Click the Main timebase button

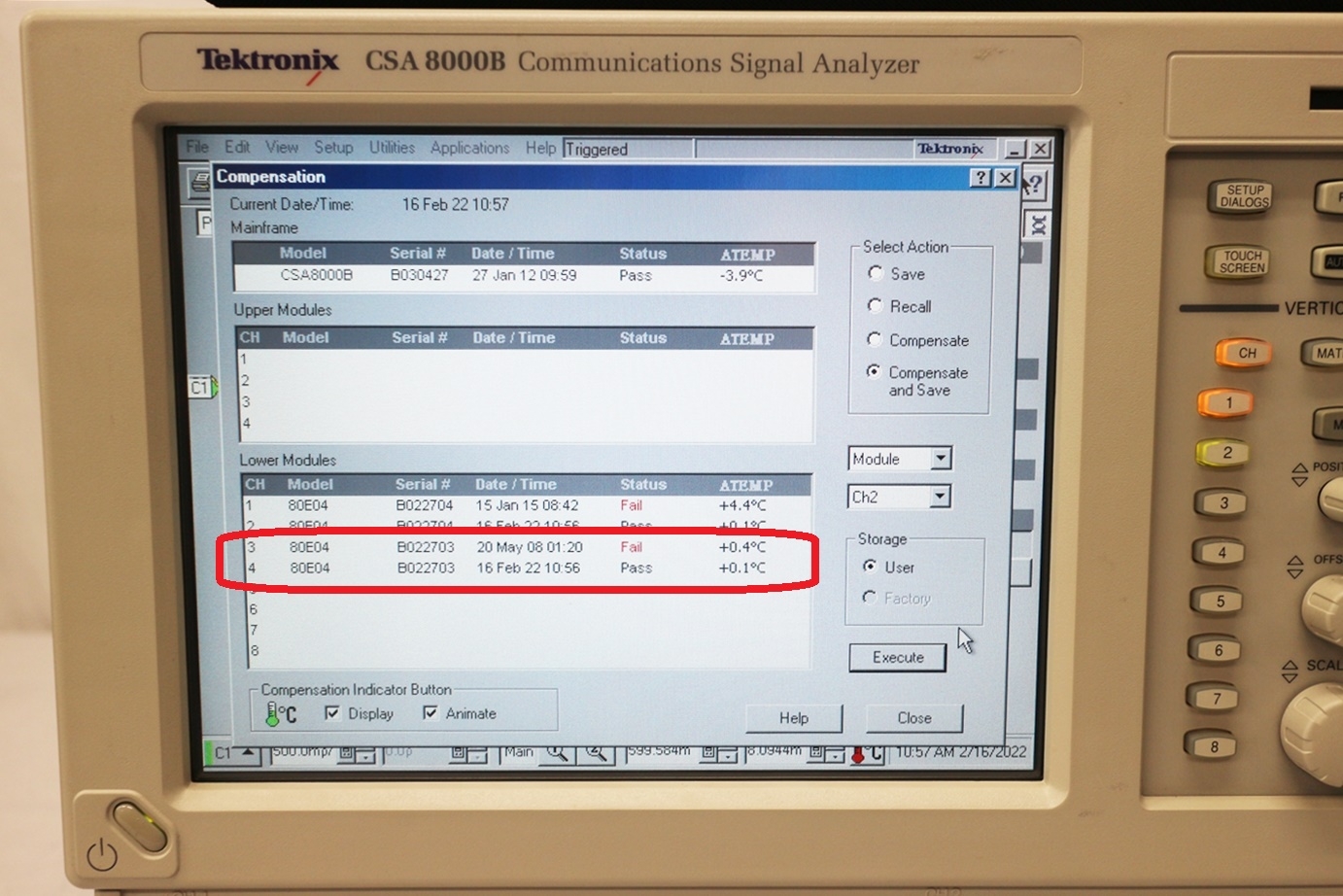coord(519,752)
